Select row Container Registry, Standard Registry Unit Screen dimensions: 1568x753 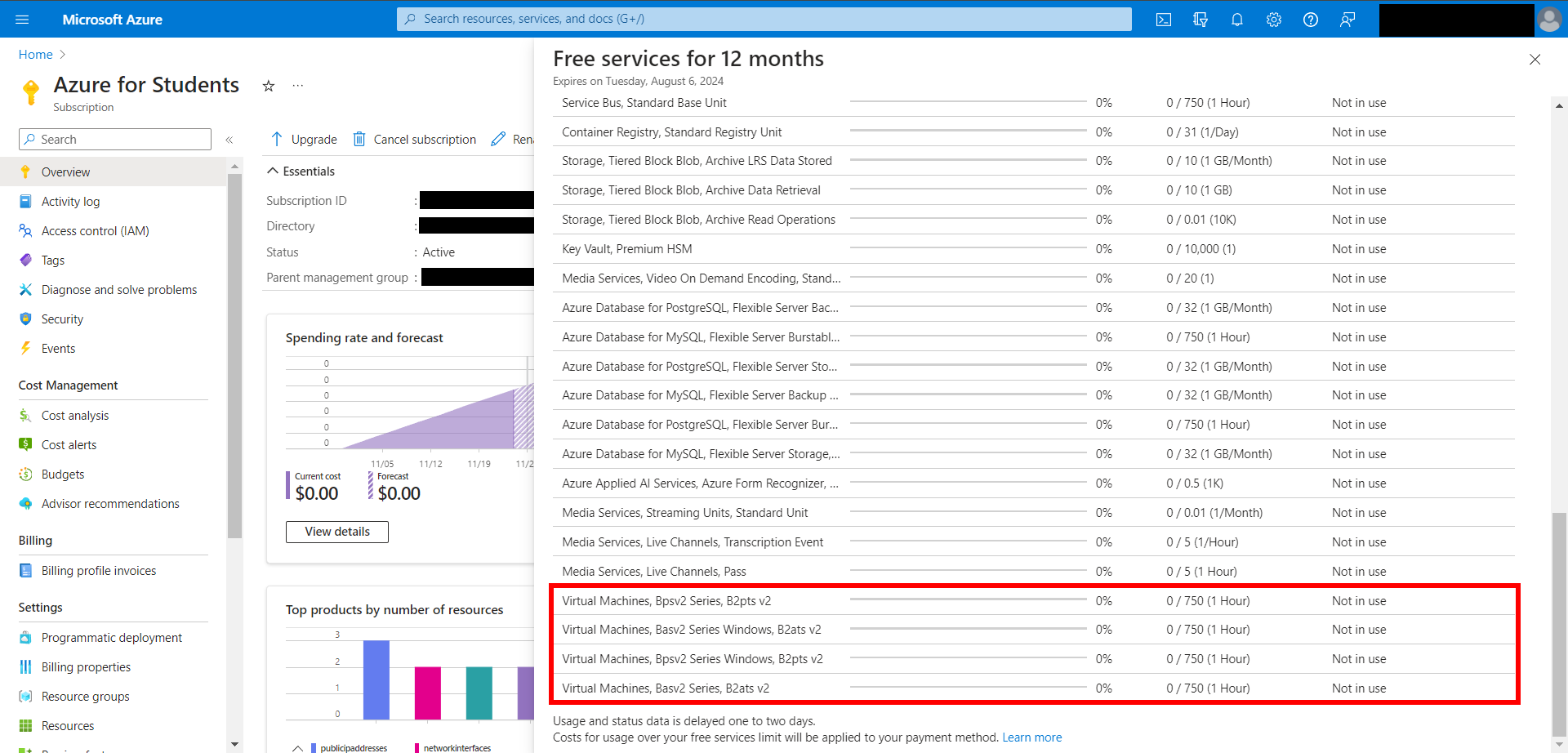[1034, 132]
